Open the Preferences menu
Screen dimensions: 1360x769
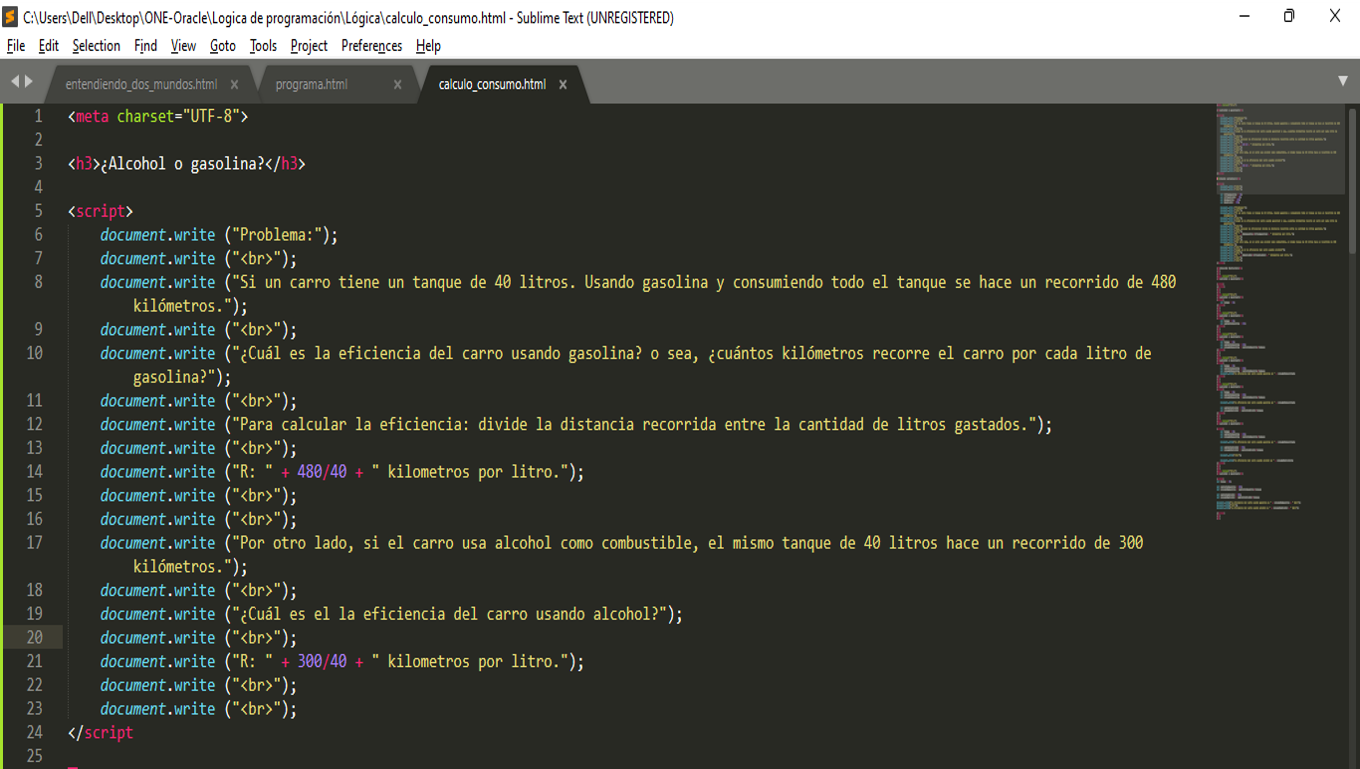[371, 46]
